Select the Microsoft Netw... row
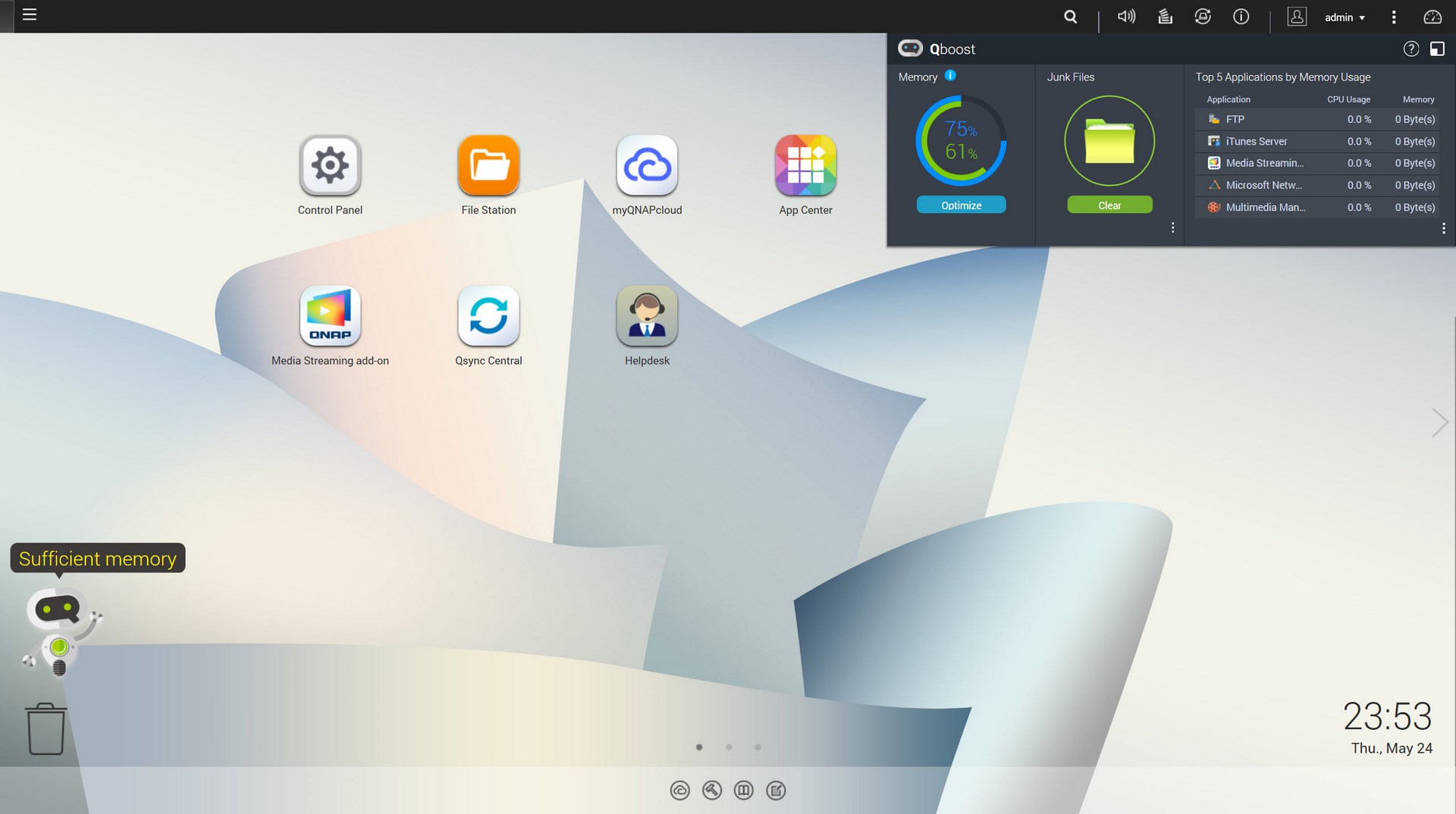The height and width of the screenshot is (814, 1456). 1317,186
